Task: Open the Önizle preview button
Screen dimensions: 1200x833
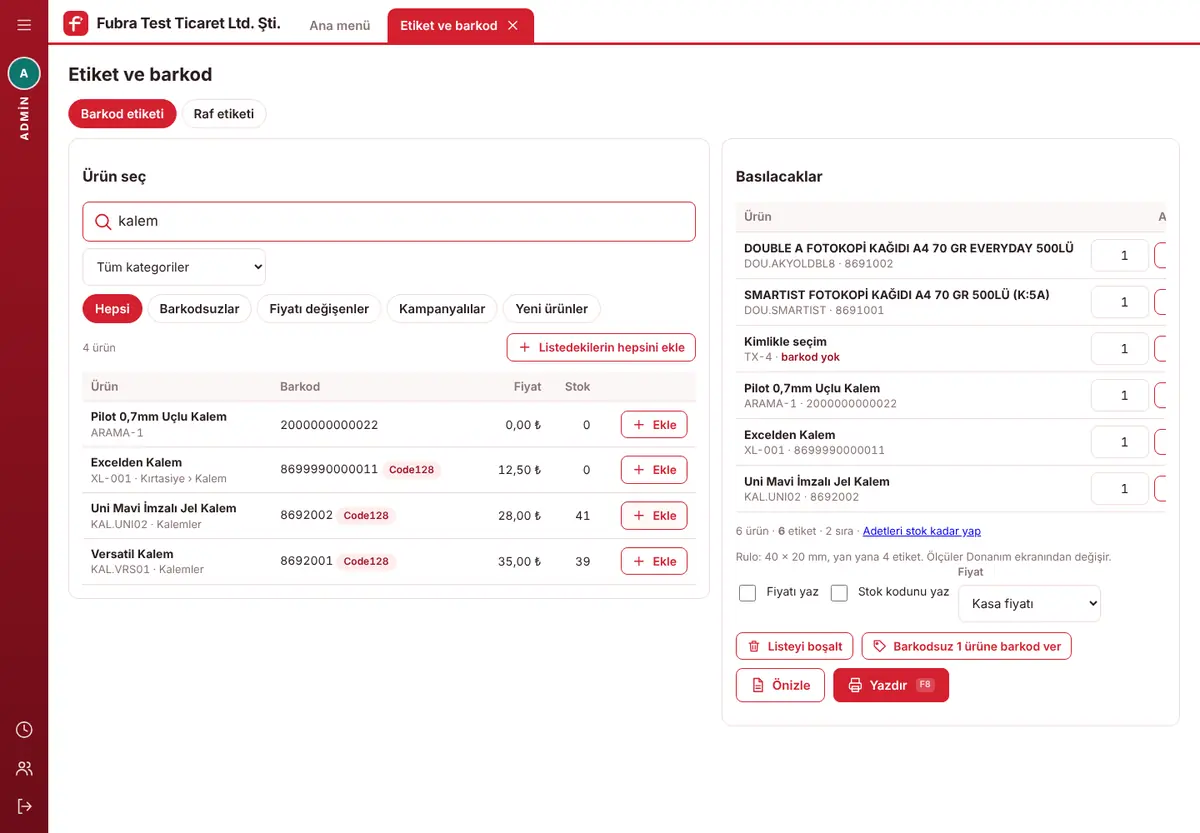Action: 780,686
